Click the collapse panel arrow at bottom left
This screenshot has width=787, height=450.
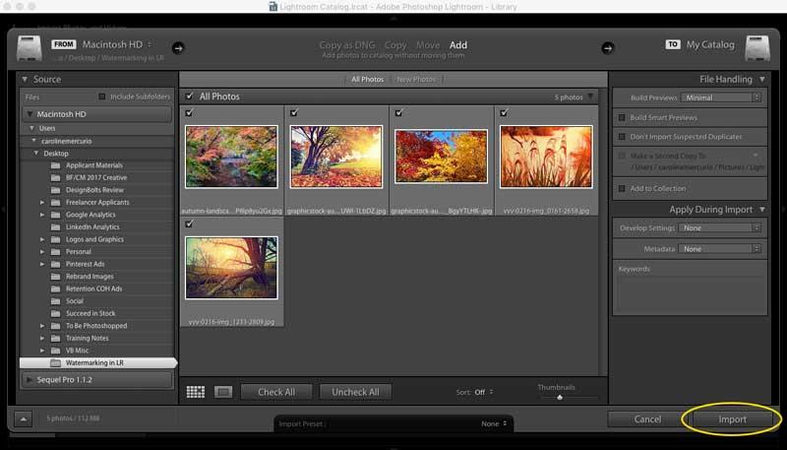pyautogui.click(x=24, y=419)
